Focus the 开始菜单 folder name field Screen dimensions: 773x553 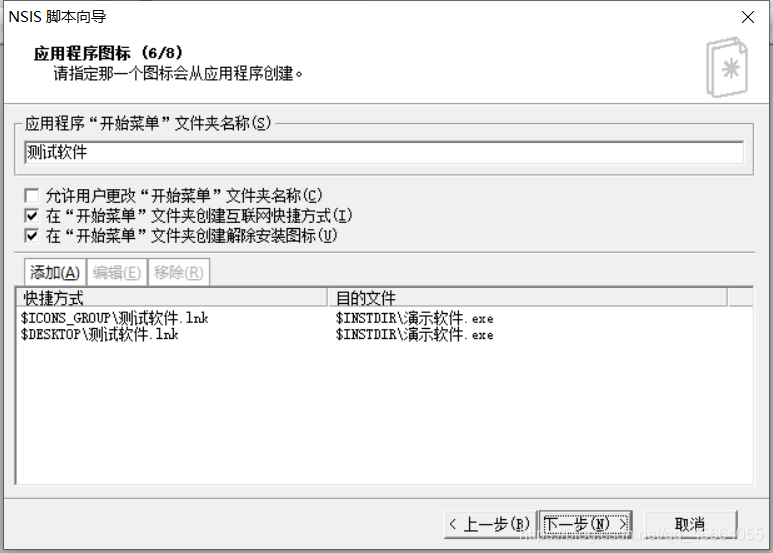(384, 152)
